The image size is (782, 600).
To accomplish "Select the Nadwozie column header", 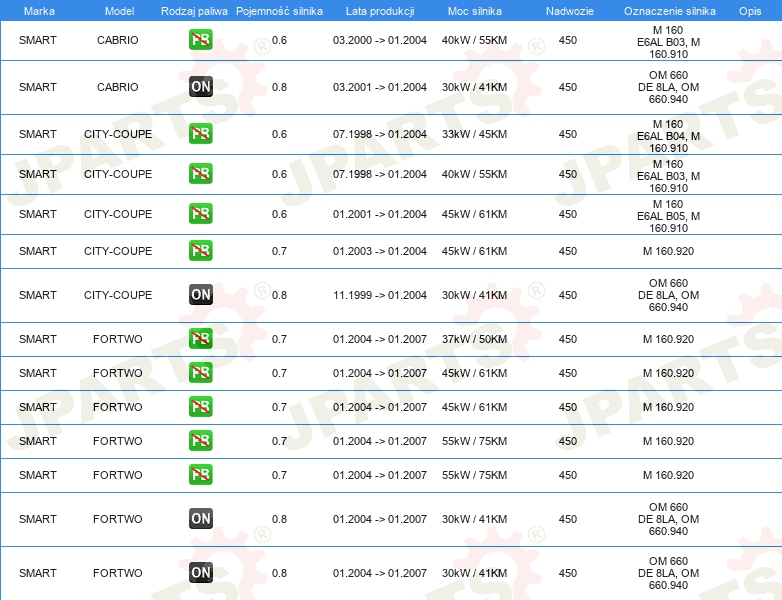I will (x=567, y=10).
